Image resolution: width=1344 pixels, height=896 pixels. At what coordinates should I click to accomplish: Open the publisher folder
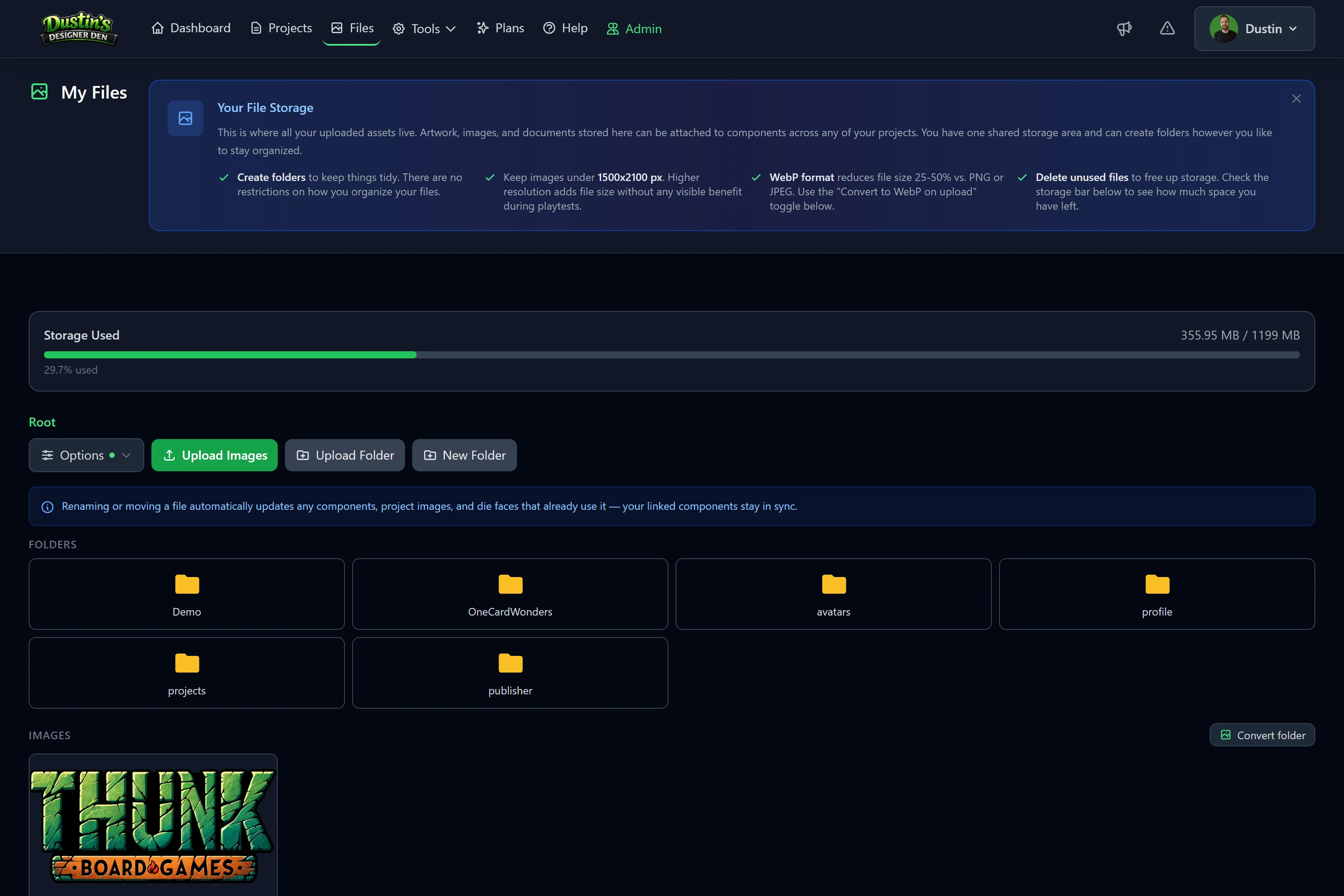pos(510,672)
